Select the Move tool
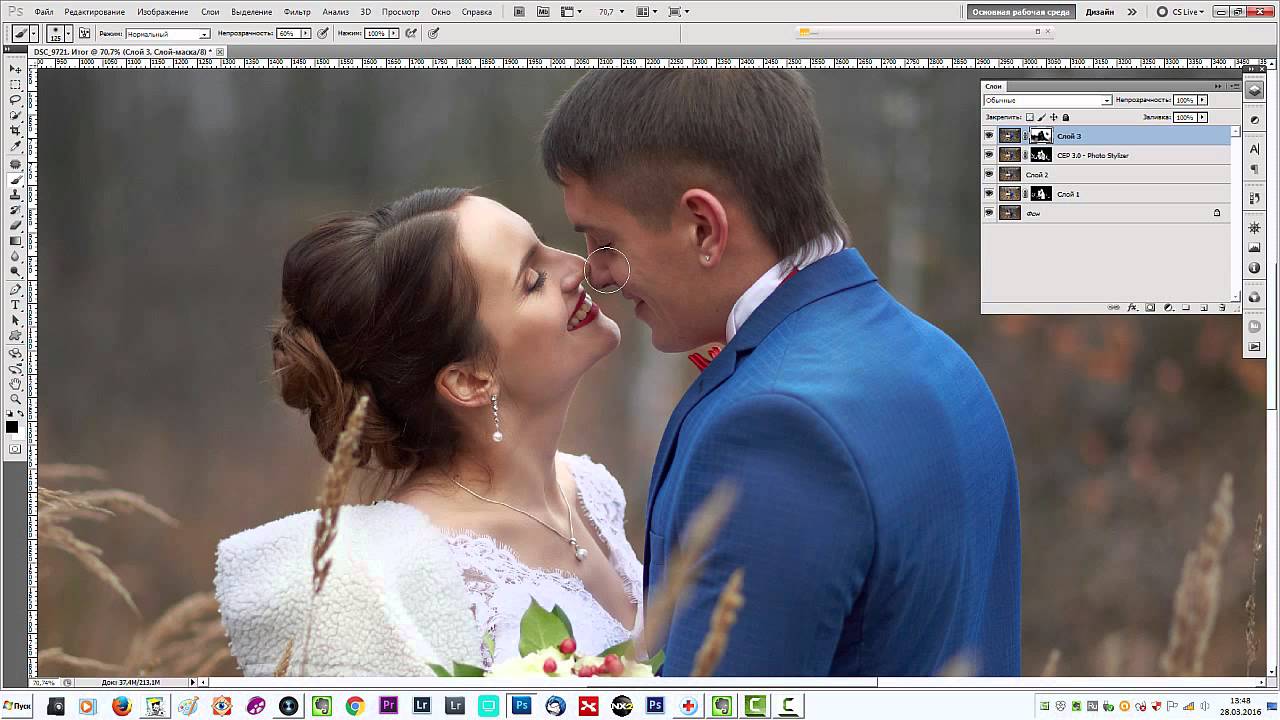This screenshot has width=1280, height=720. pyautogui.click(x=16, y=70)
